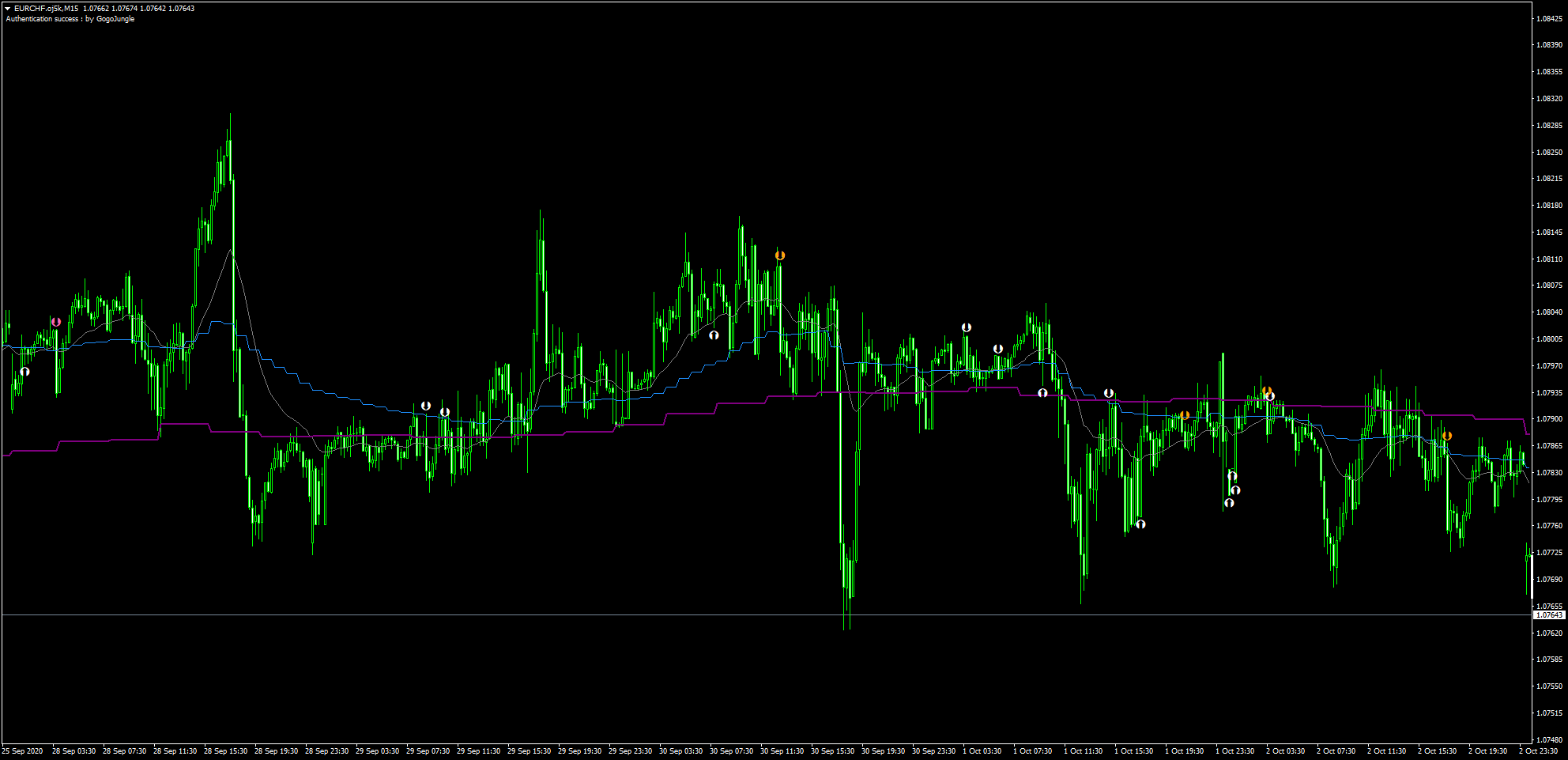
Task: Click the '30 Sep 15:30' time axis label
Action: (x=832, y=751)
